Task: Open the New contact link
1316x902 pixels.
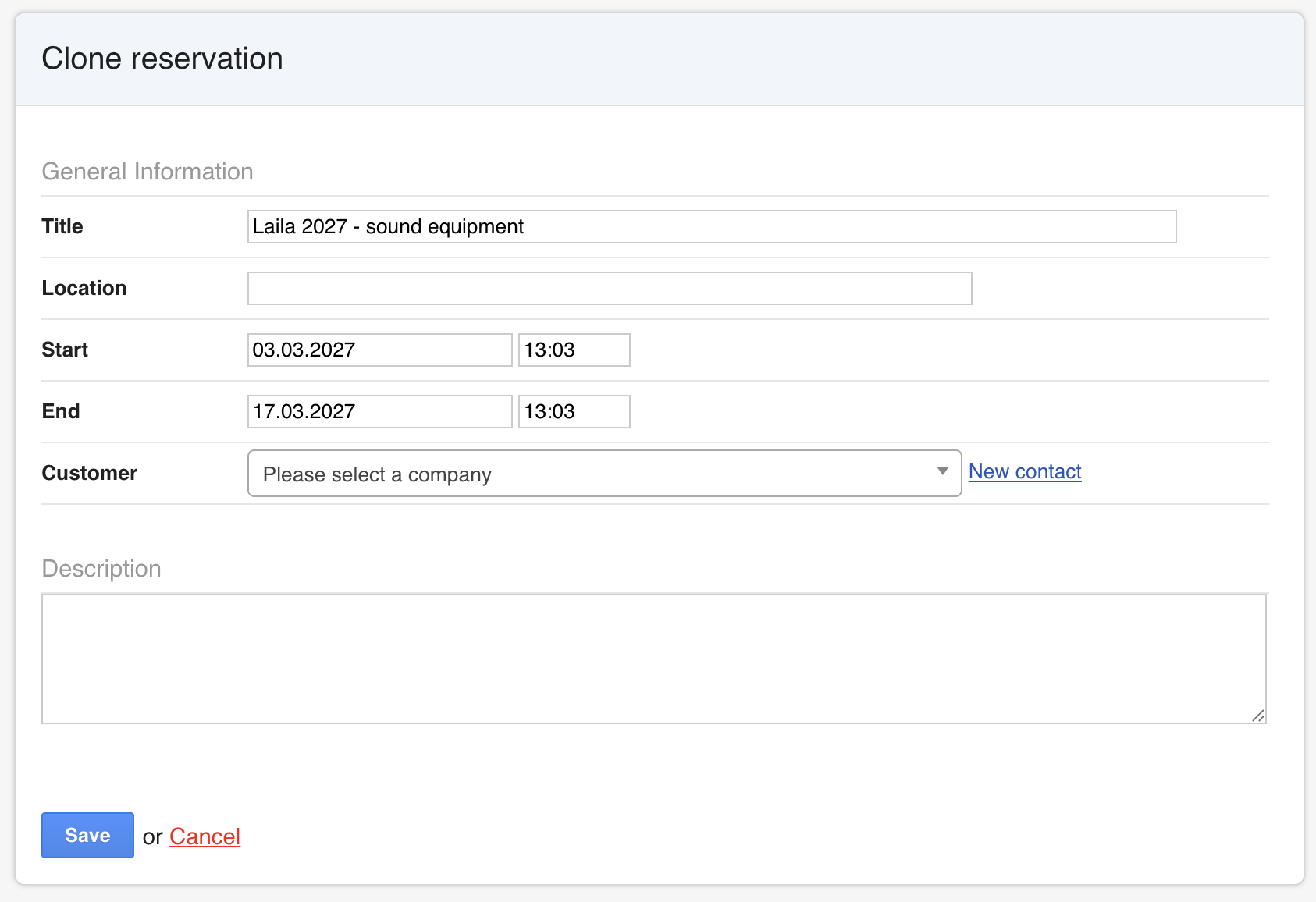Action: click(x=1024, y=471)
